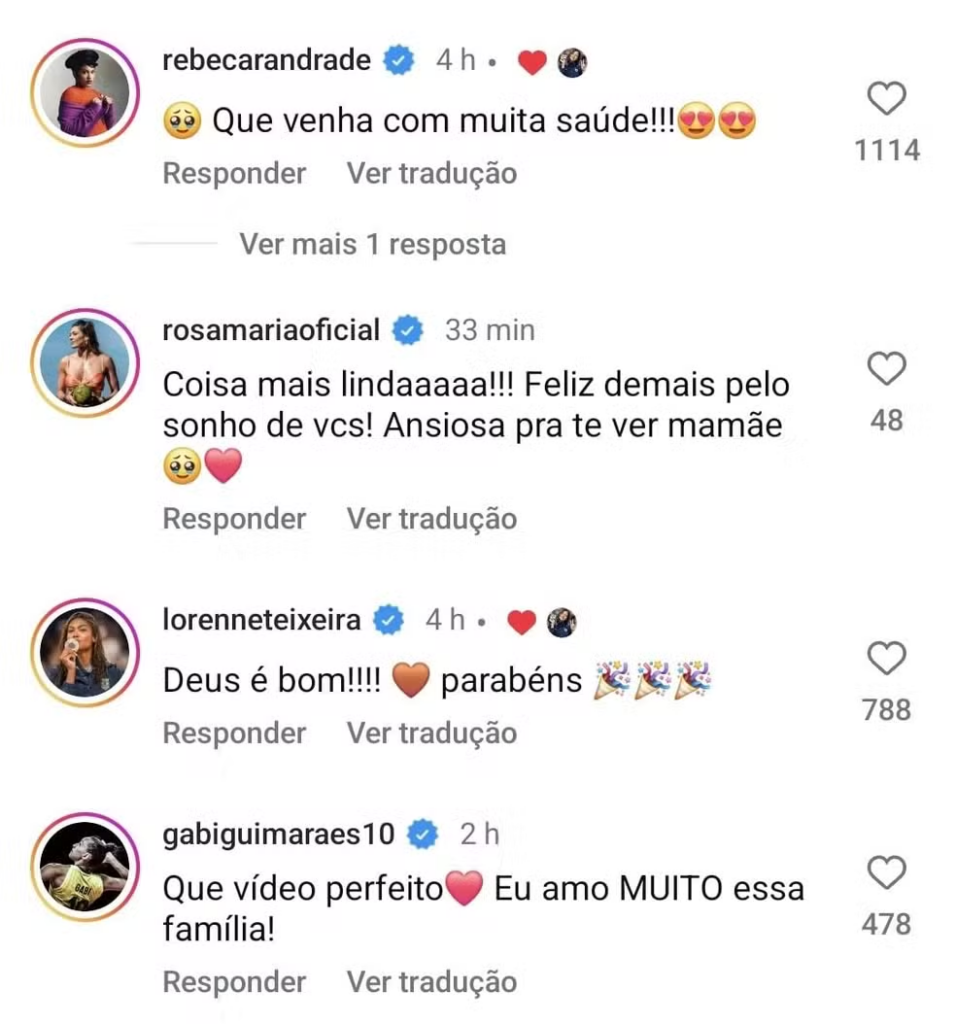Show translation of gabiguimaraes10's comment
This screenshot has width=956, height=1024.
pyautogui.click(x=432, y=982)
